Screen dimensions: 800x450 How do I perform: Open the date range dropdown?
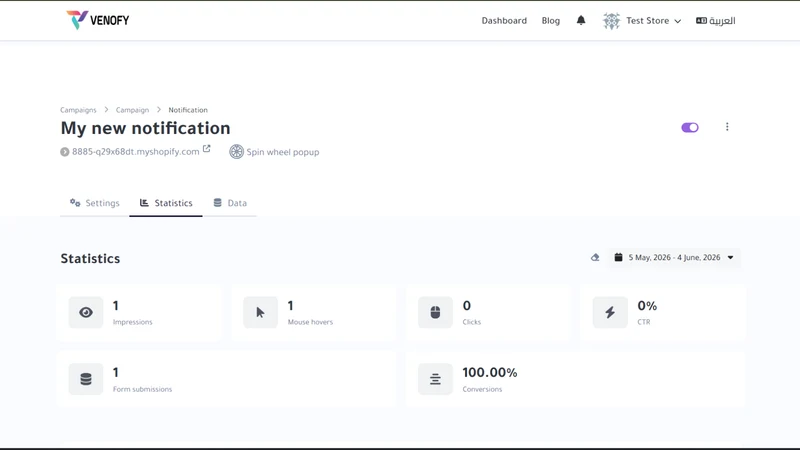674,258
